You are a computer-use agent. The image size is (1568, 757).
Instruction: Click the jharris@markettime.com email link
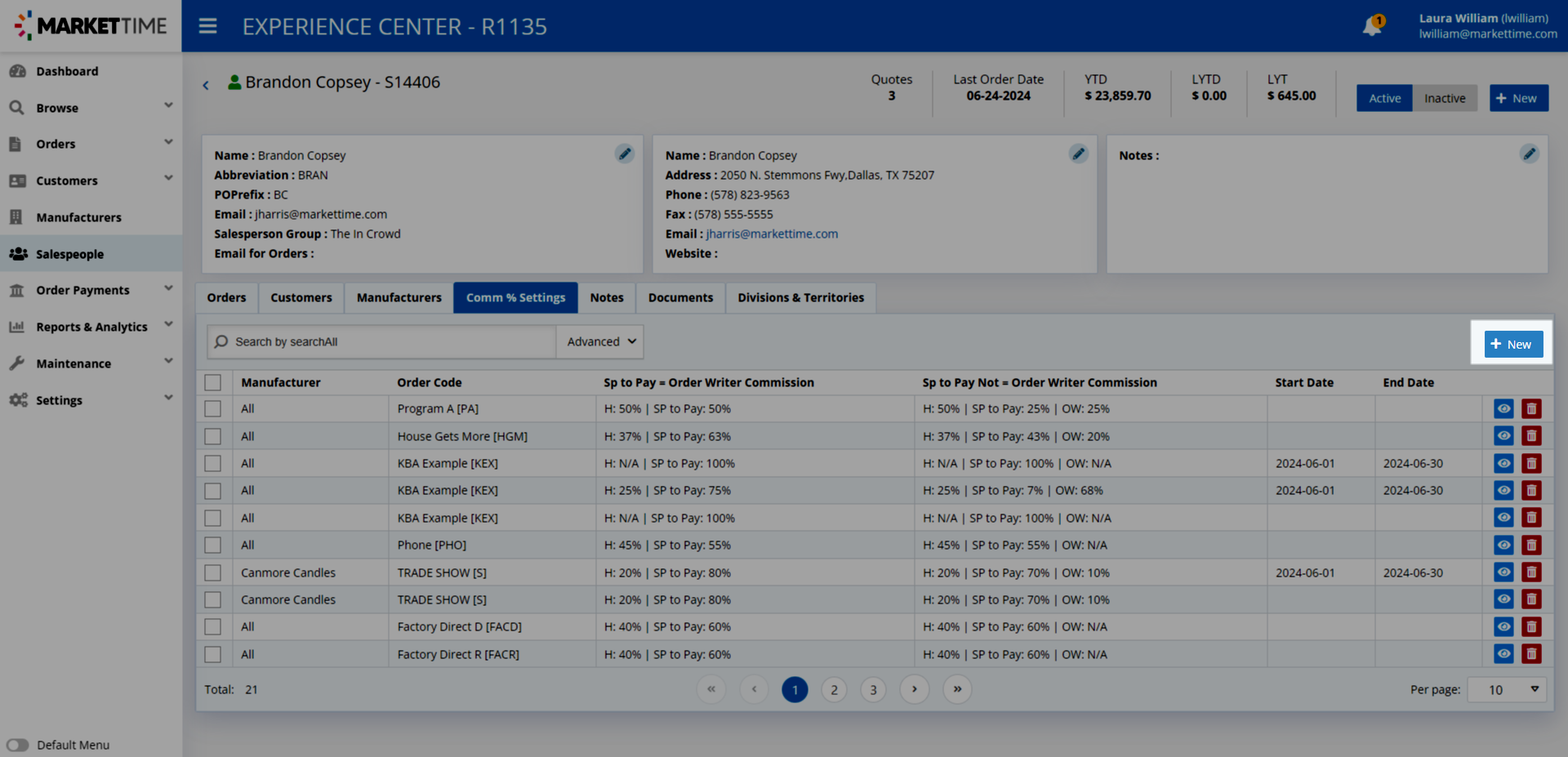(x=772, y=234)
